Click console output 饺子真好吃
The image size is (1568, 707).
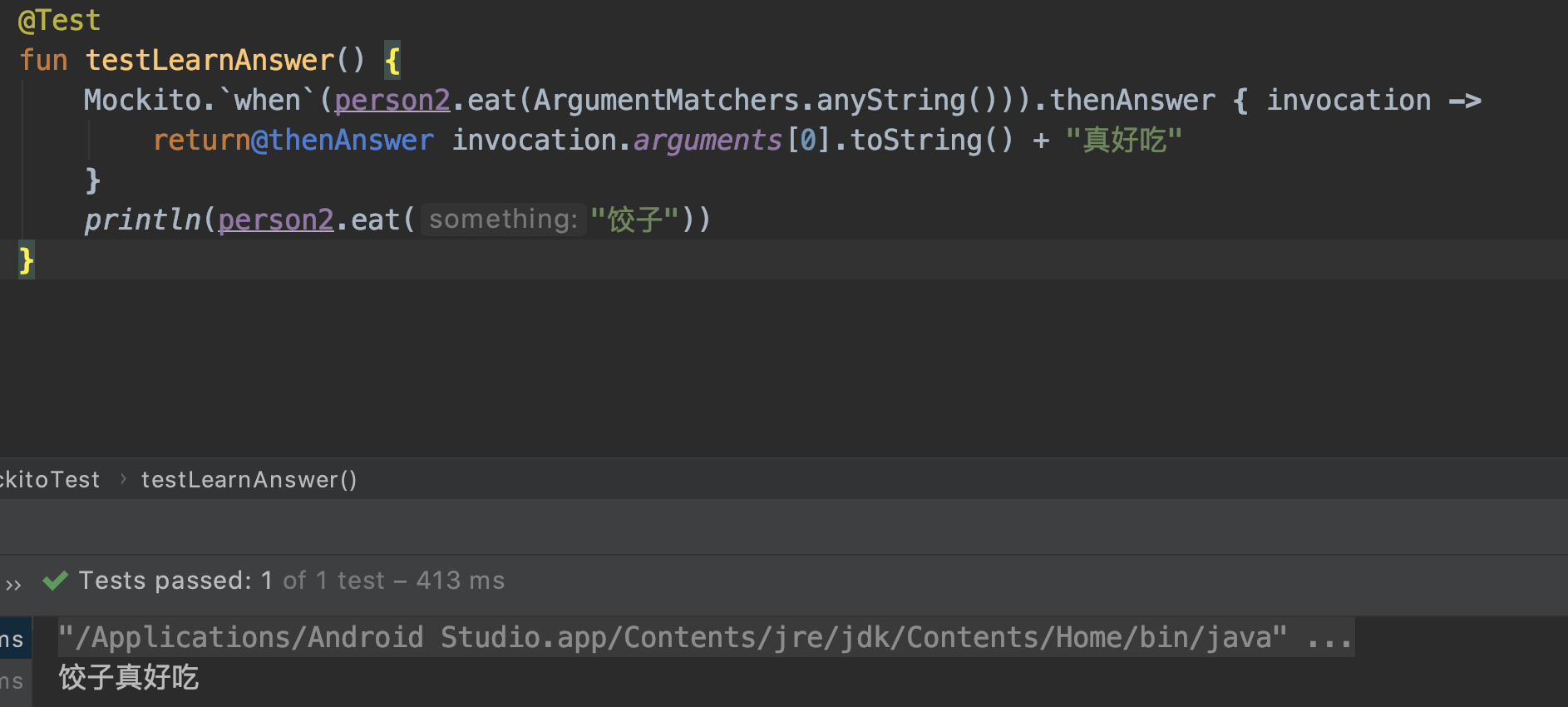click(129, 677)
